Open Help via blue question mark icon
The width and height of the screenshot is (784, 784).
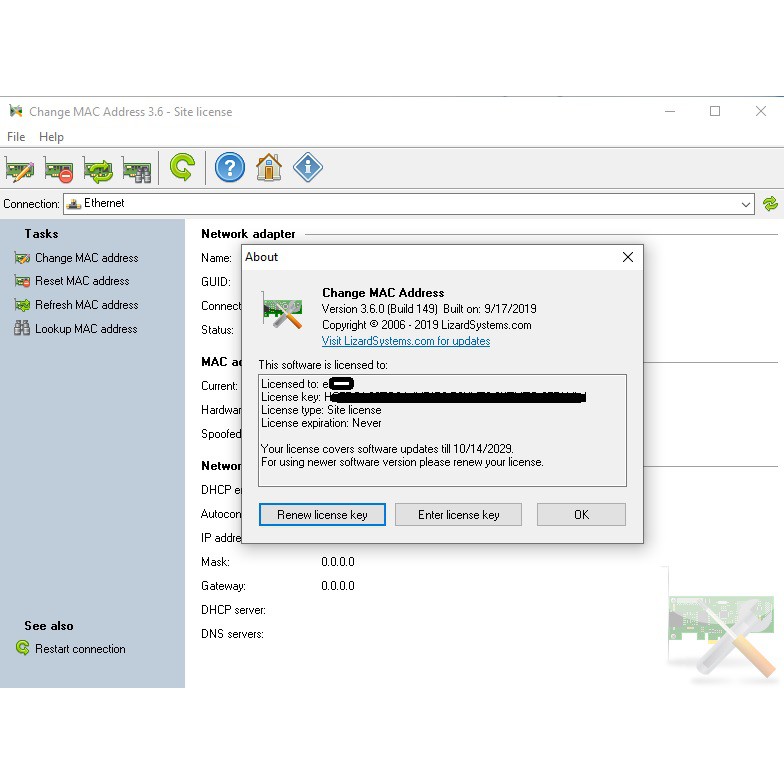(x=230, y=168)
